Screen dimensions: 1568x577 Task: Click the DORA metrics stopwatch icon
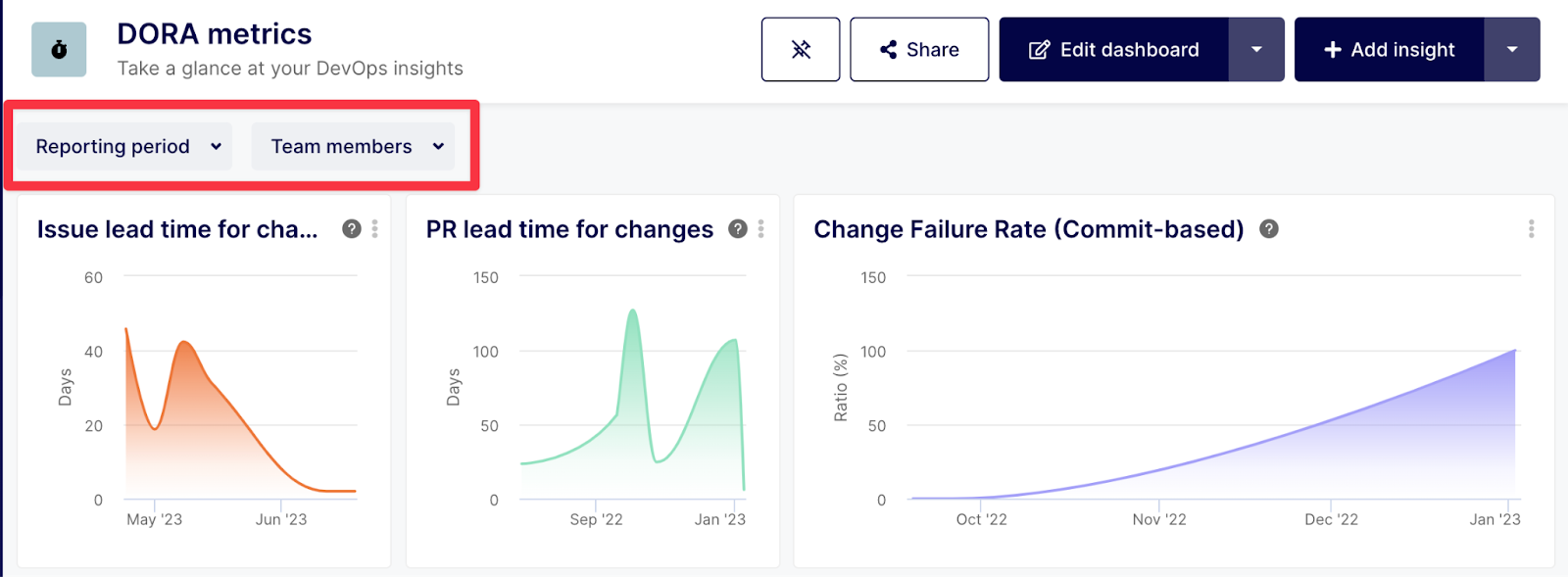tap(59, 49)
